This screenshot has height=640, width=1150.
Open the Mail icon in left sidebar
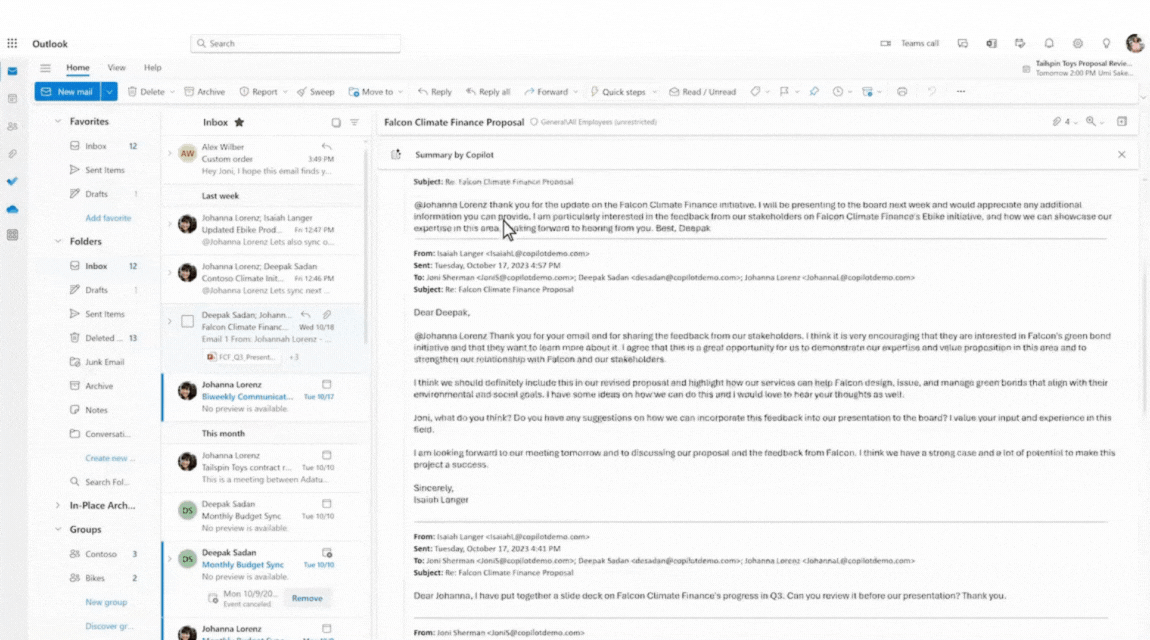pyautogui.click(x=13, y=71)
